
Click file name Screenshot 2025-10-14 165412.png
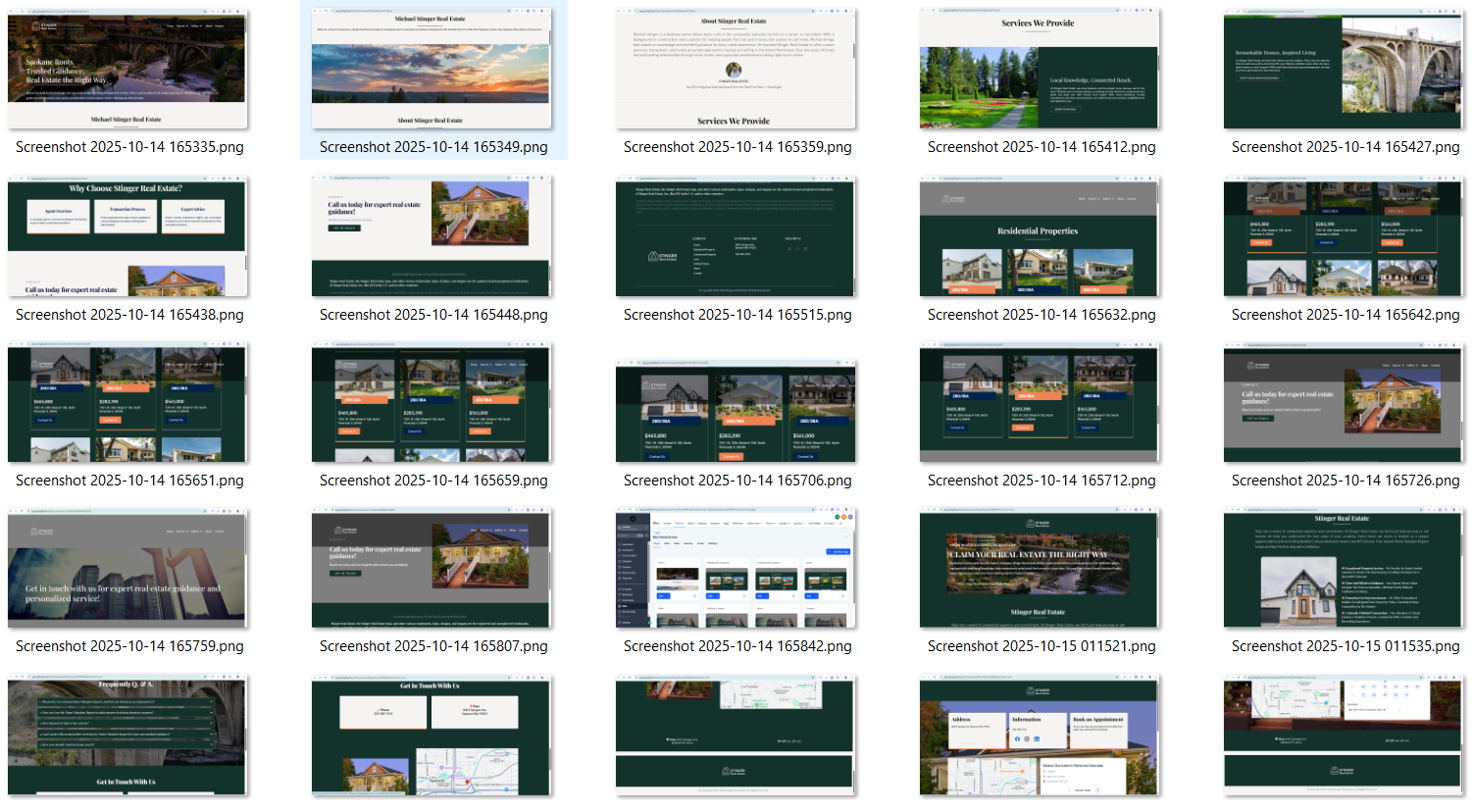[1042, 147]
